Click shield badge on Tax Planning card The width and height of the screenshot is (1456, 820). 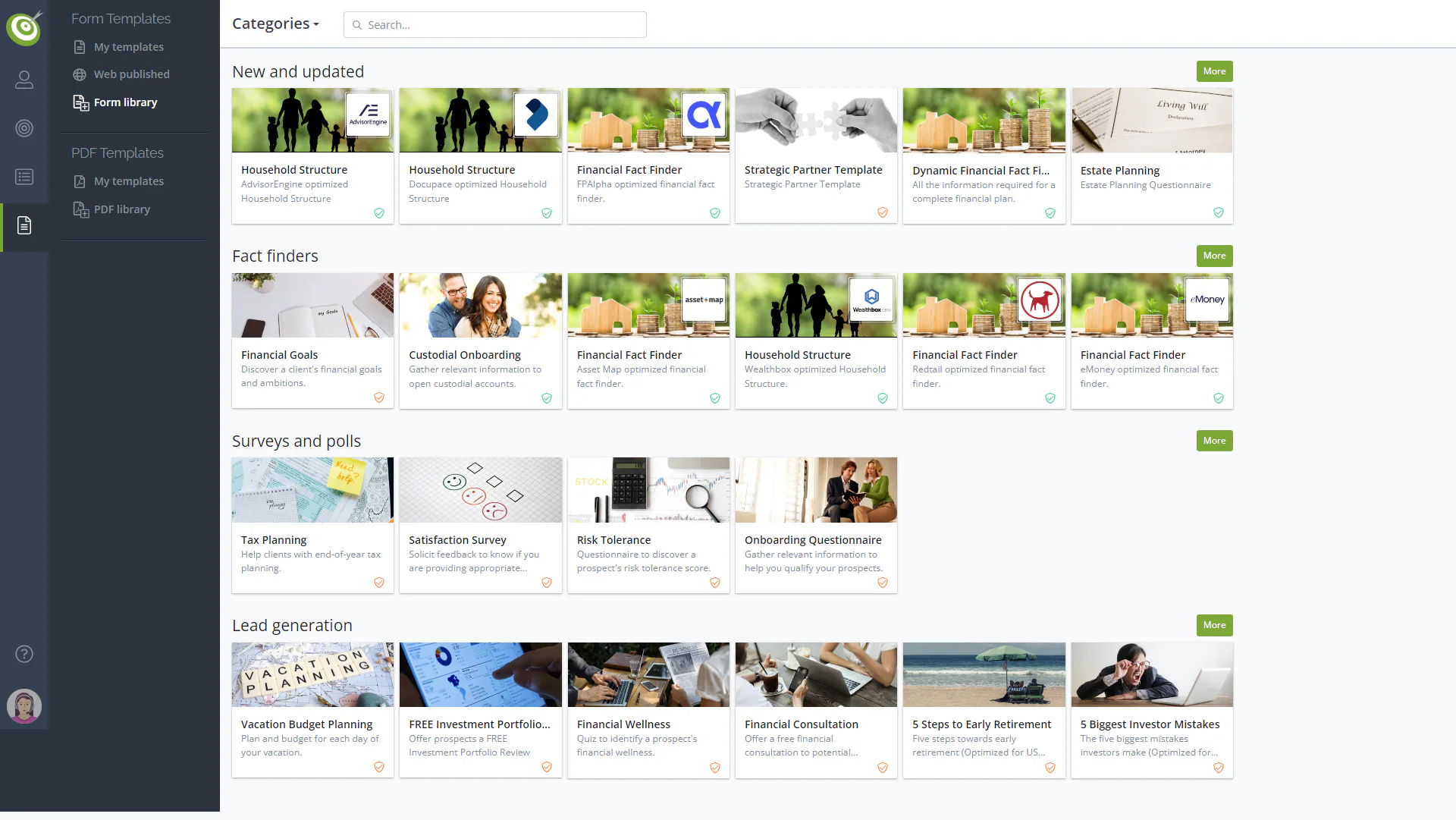379,583
